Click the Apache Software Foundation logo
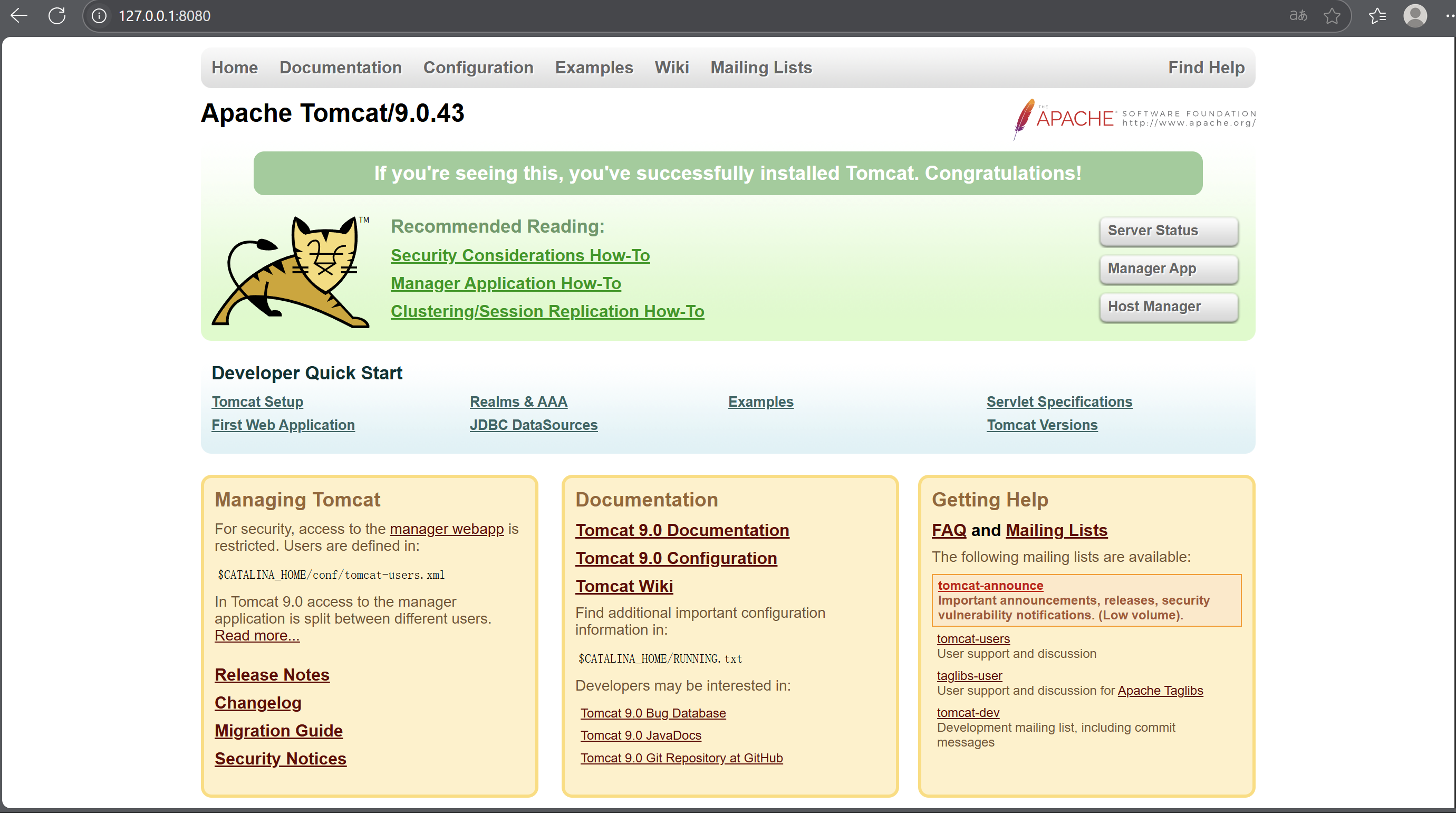The height and width of the screenshot is (813, 1456). tap(1134, 119)
